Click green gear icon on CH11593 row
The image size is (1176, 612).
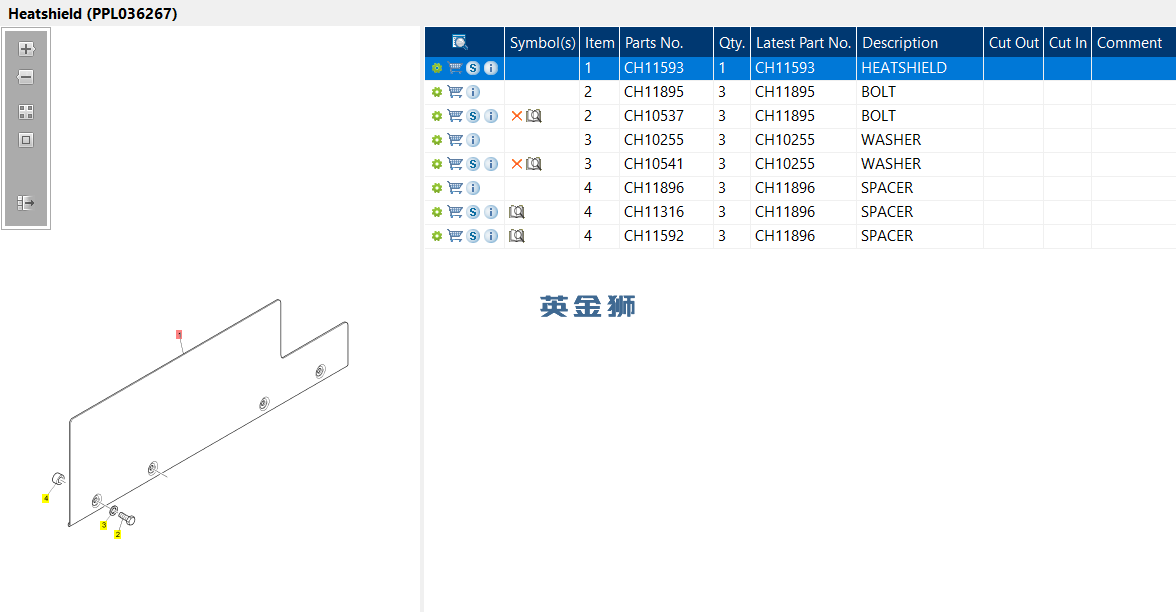[x=436, y=68]
